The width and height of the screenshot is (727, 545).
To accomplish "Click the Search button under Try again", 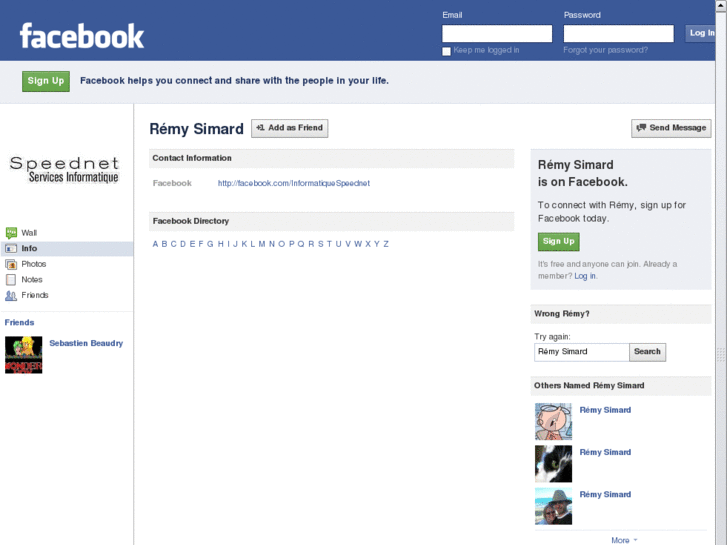I will point(647,352).
